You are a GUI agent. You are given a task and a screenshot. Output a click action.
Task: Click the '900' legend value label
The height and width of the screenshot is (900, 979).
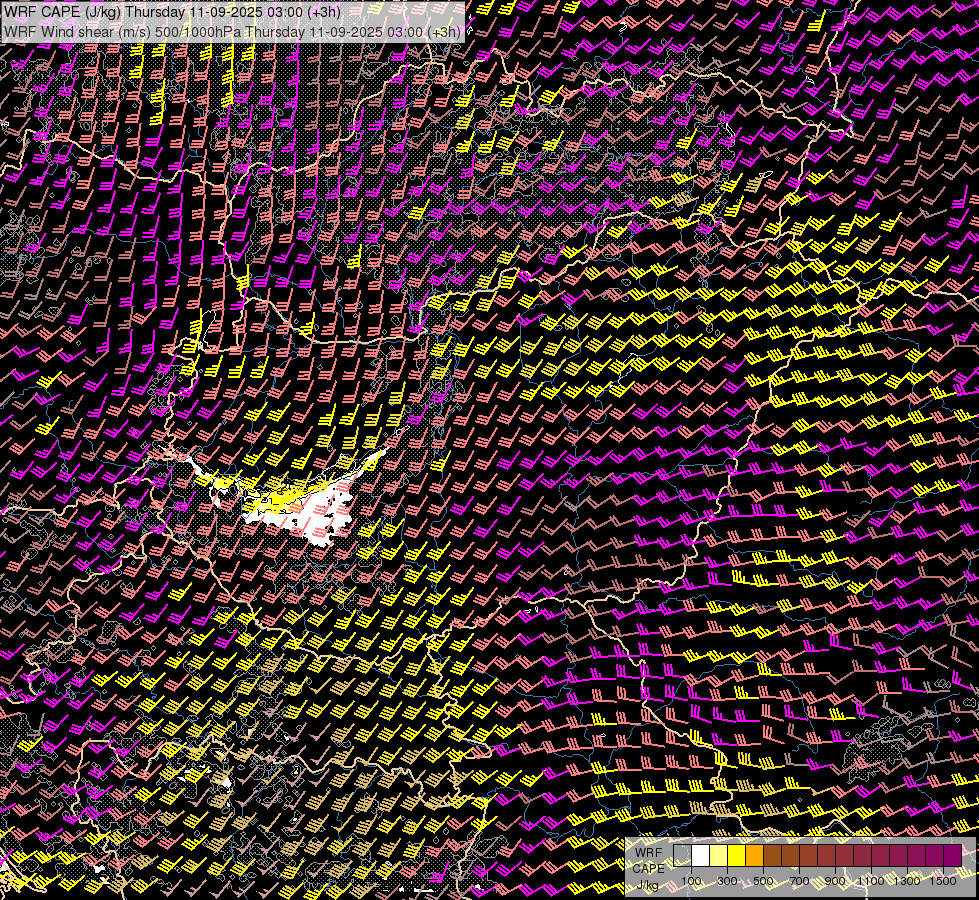tap(835, 881)
